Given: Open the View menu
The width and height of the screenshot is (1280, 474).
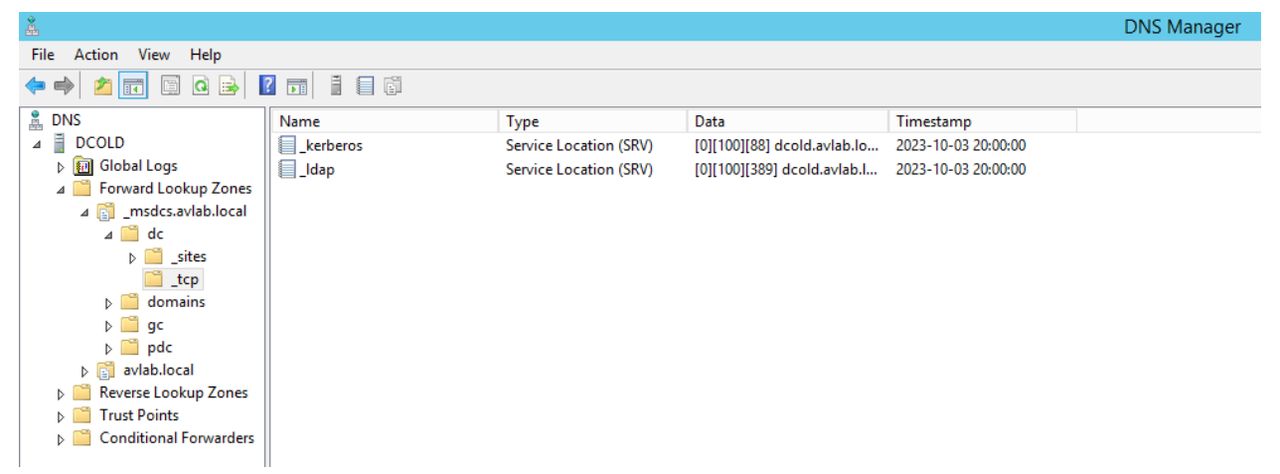Looking at the screenshot, I should pos(153,55).
